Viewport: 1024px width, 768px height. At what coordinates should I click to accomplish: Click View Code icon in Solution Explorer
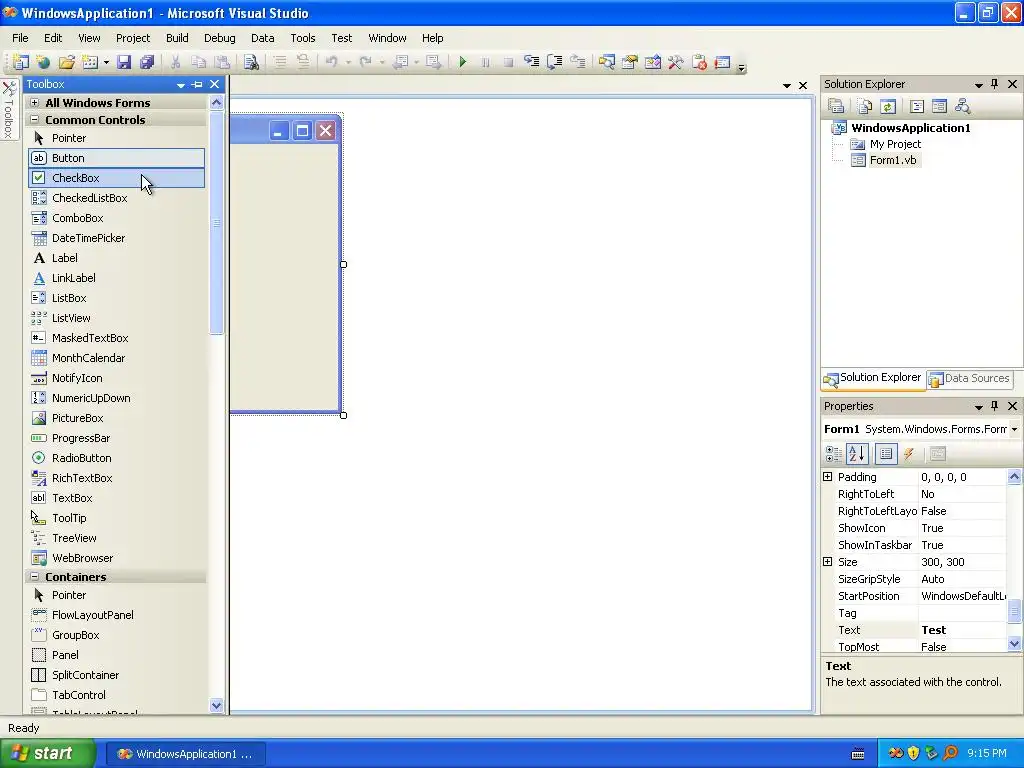(x=916, y=106)
